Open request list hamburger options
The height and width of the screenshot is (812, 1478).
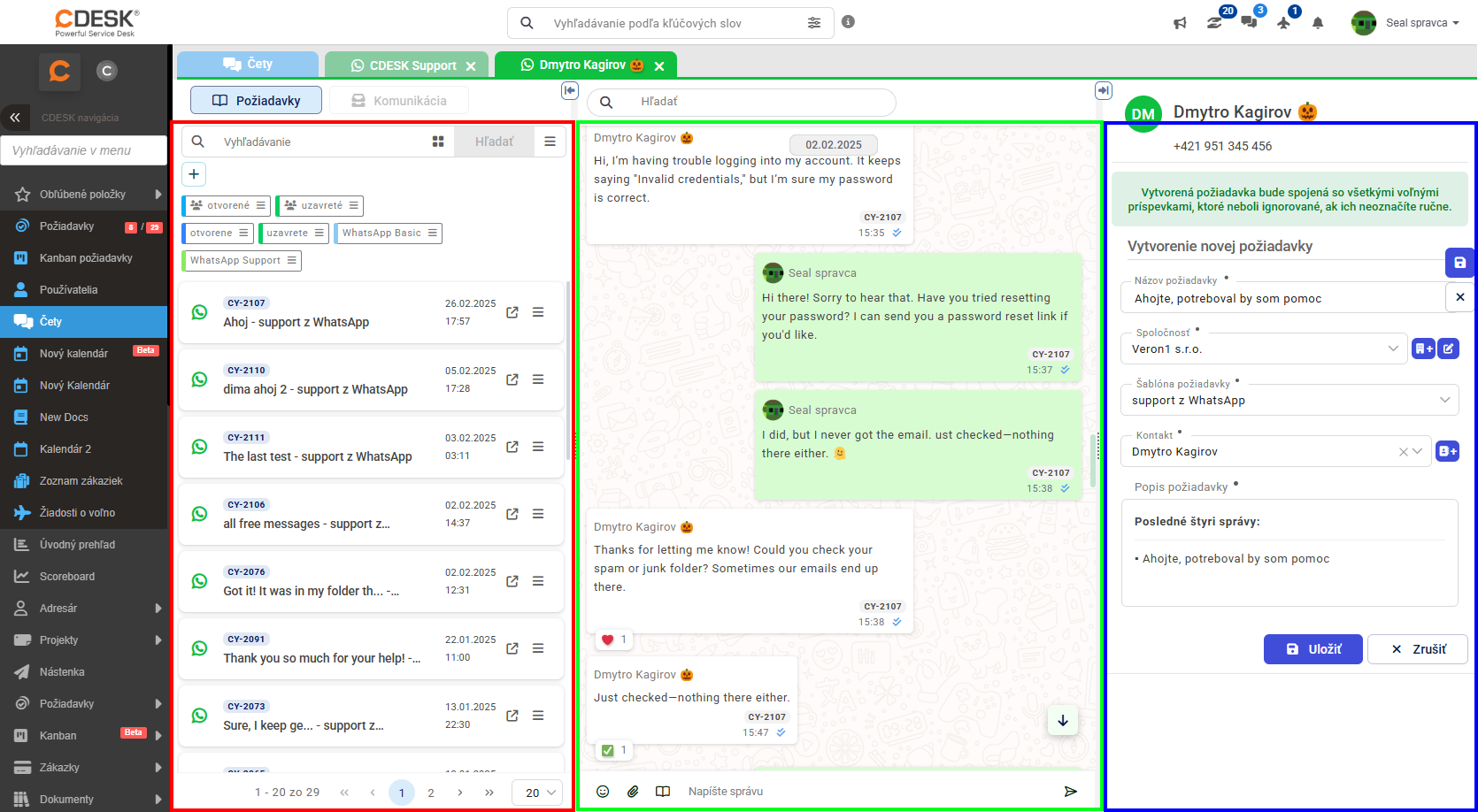tap(550, 142)
